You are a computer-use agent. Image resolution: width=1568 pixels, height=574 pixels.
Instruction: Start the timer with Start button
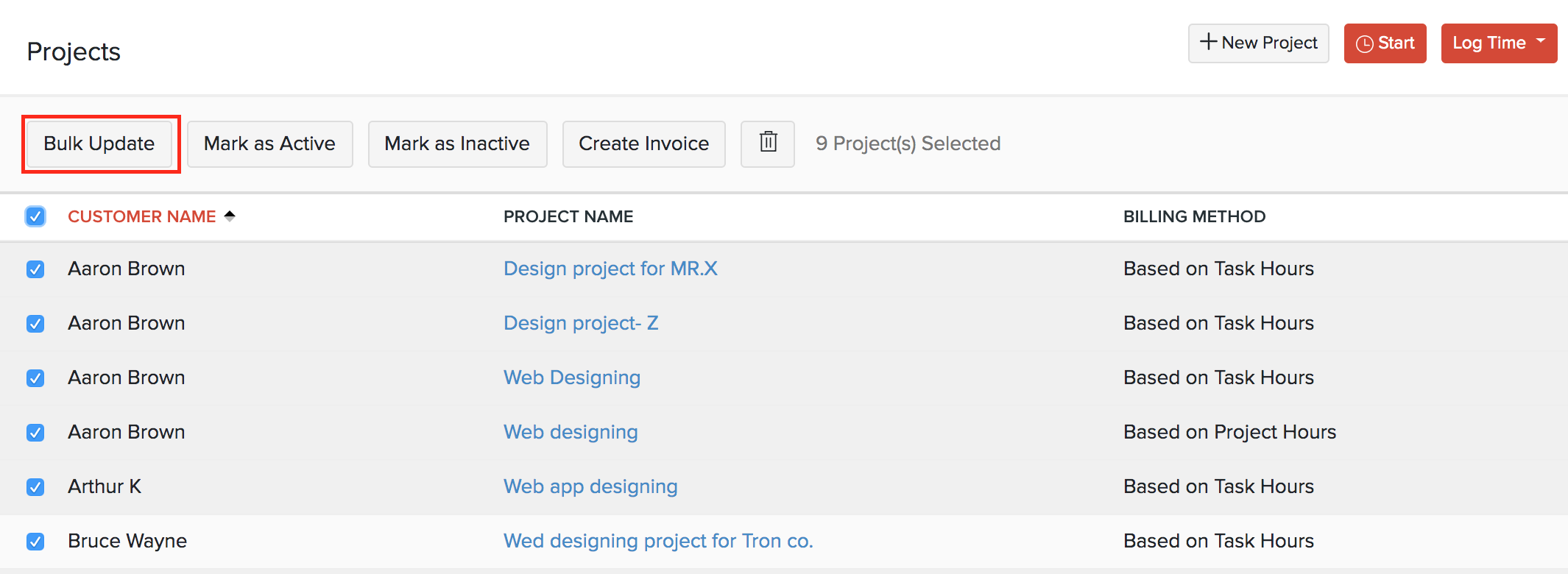pos(1385,43)
